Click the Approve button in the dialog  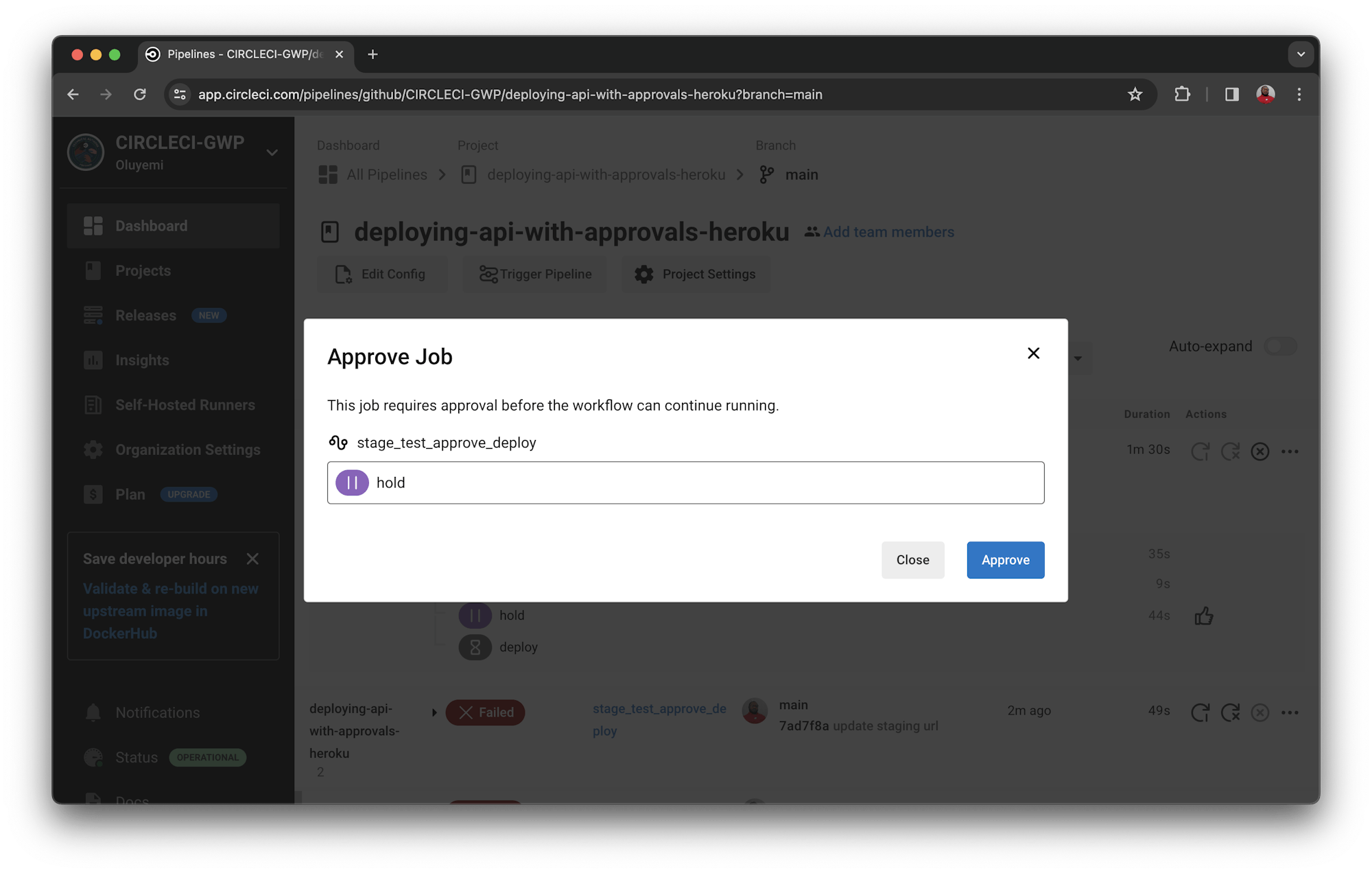click(x=1005, y=560)
